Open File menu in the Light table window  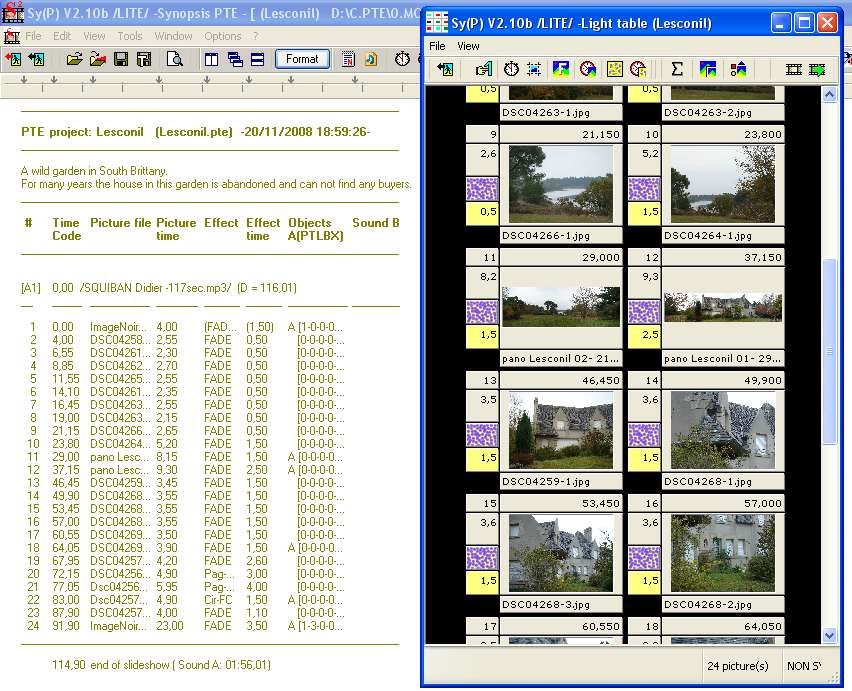[437, 46]
